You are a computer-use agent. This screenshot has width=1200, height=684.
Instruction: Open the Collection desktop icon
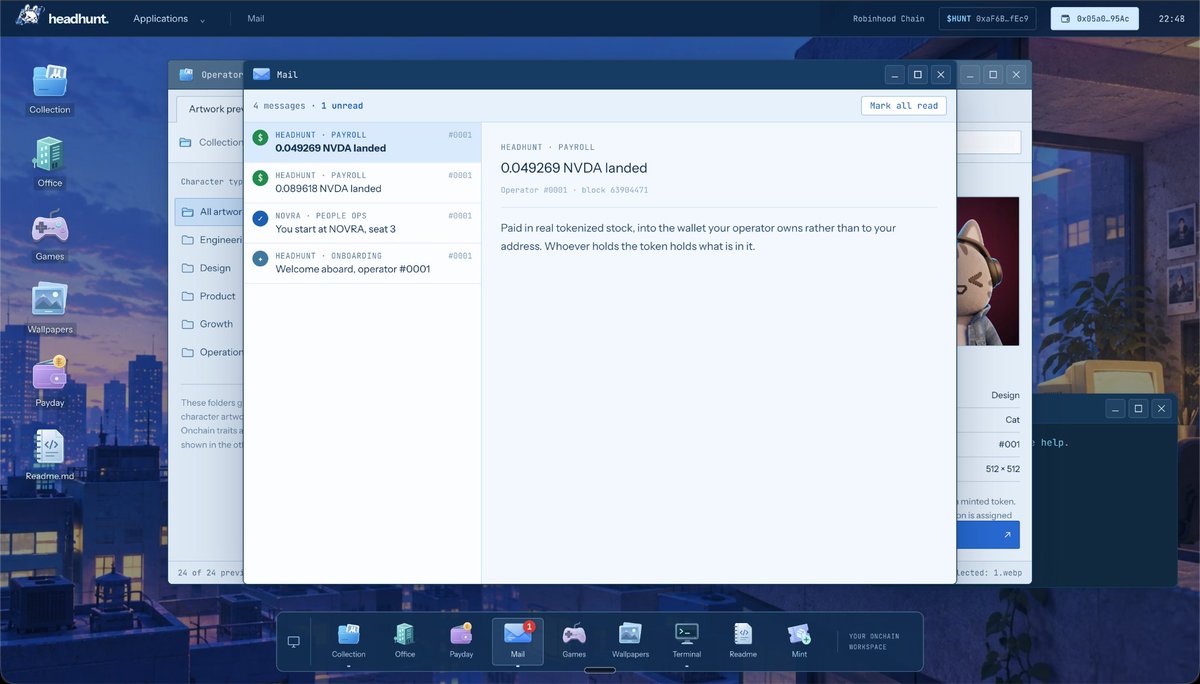tap(50, 88)
